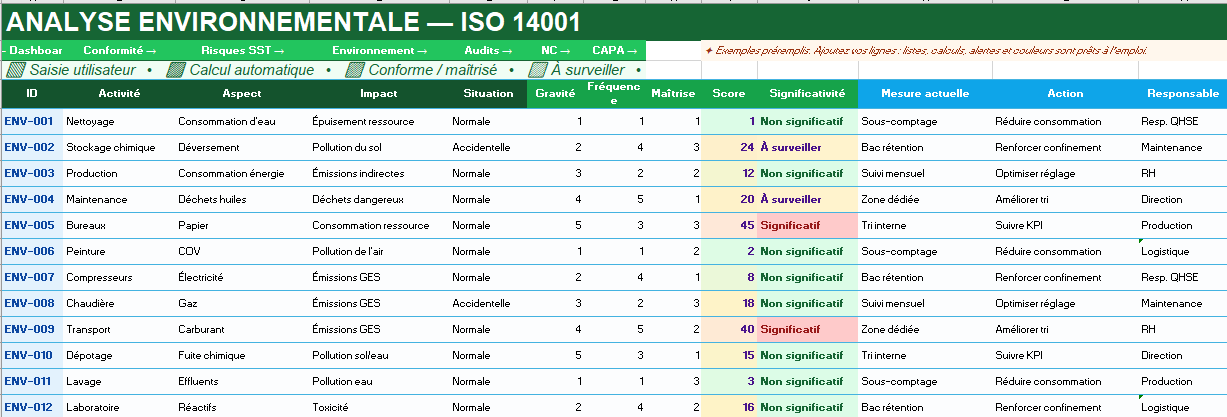Screen dimensions: 1227x417
Task: Select the Déchets huiles aspect cell
Action: [243, 199]
